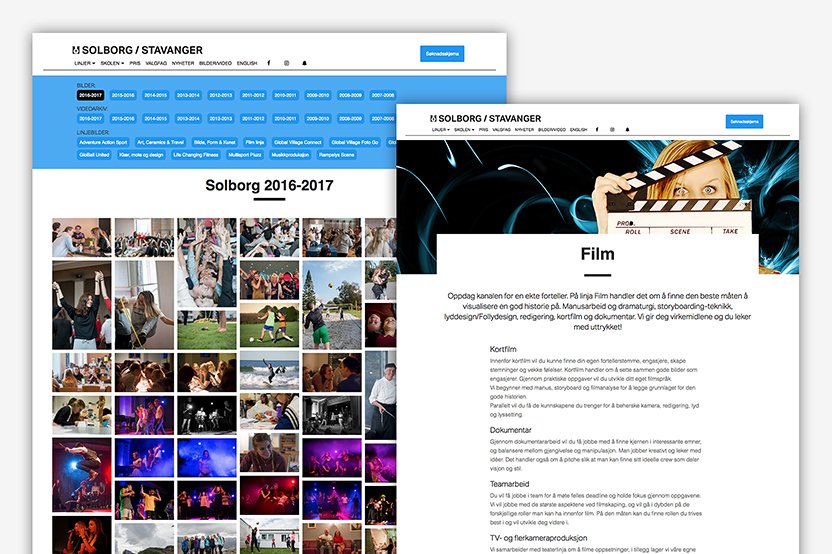Open Multisport Pluzz line photos

[245, 155]
